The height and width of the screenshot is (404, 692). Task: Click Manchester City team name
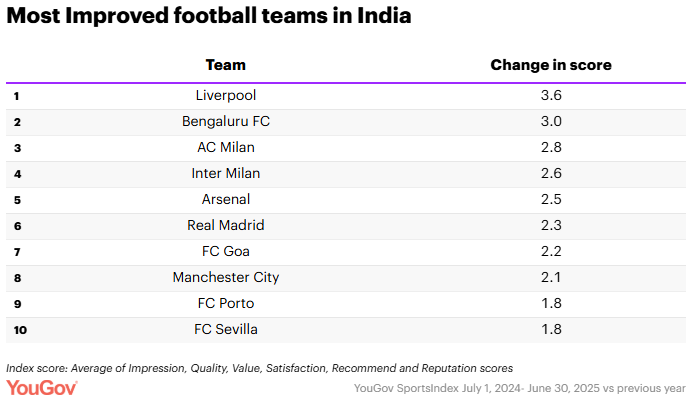(x=226, y=278)
